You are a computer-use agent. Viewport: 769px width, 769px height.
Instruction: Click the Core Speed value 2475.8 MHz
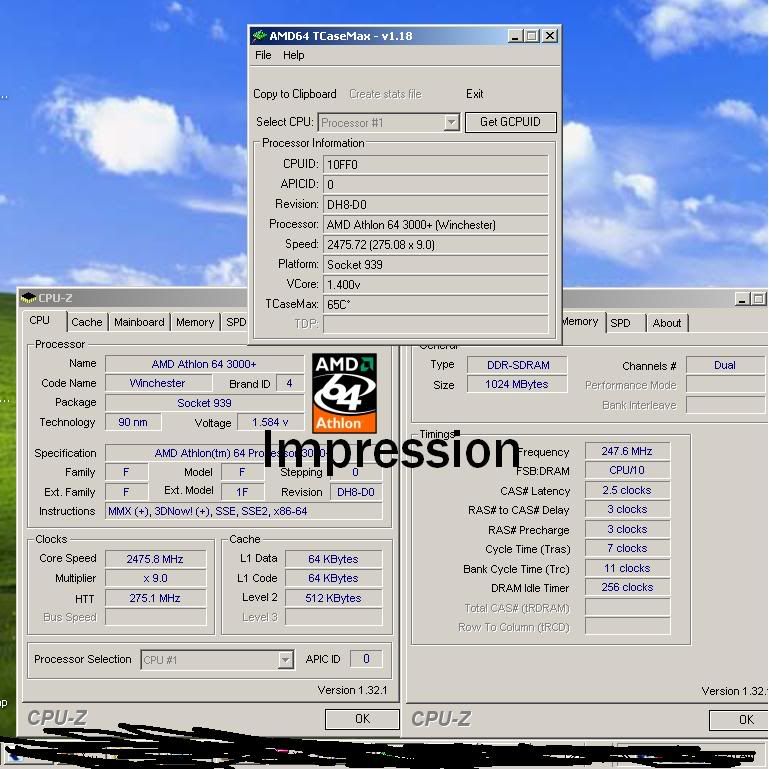point(155,559)
